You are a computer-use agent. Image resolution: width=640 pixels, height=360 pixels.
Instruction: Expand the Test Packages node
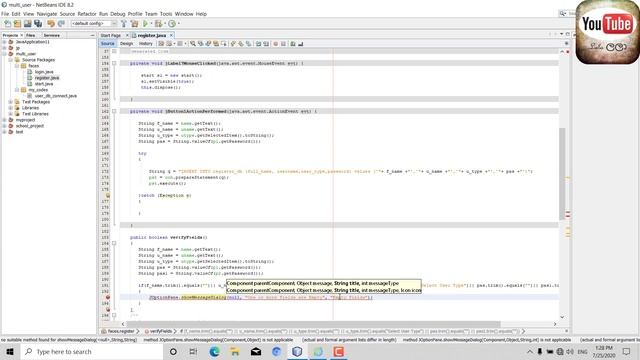pos(11,102)
